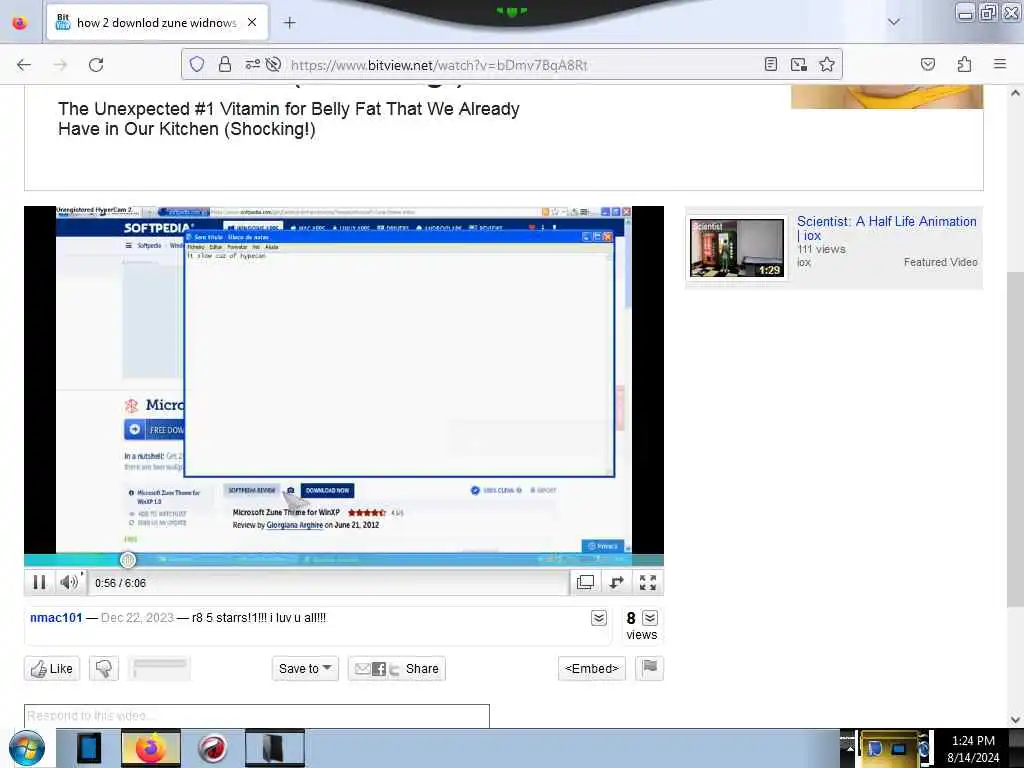Open 'Scientist: A Half Life Animation' link
The image size is (1024, 768).
pyautogui.click(x=886, y=229)
